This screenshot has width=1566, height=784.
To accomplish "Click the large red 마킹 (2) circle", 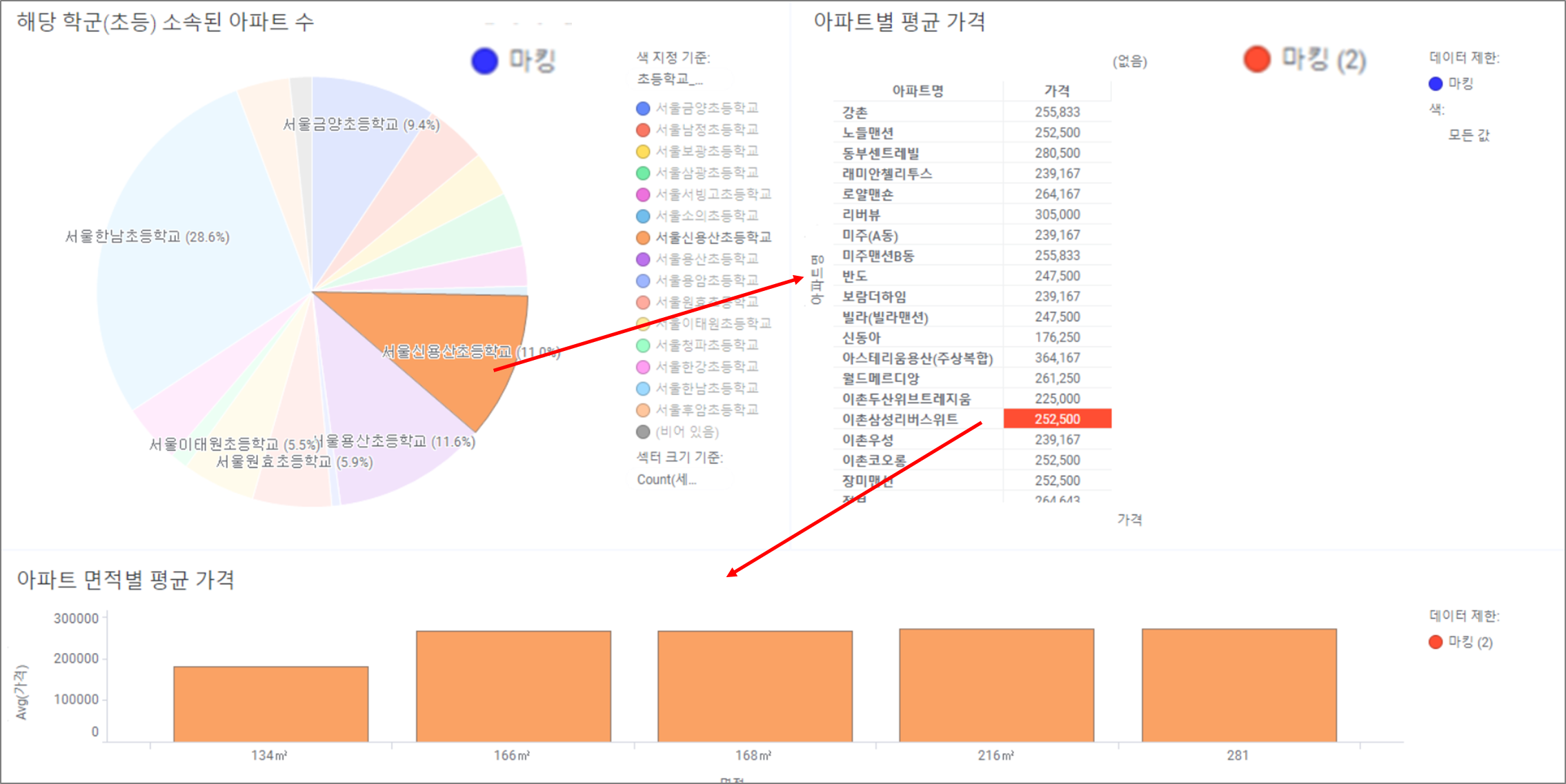I will pos(1256,59).
